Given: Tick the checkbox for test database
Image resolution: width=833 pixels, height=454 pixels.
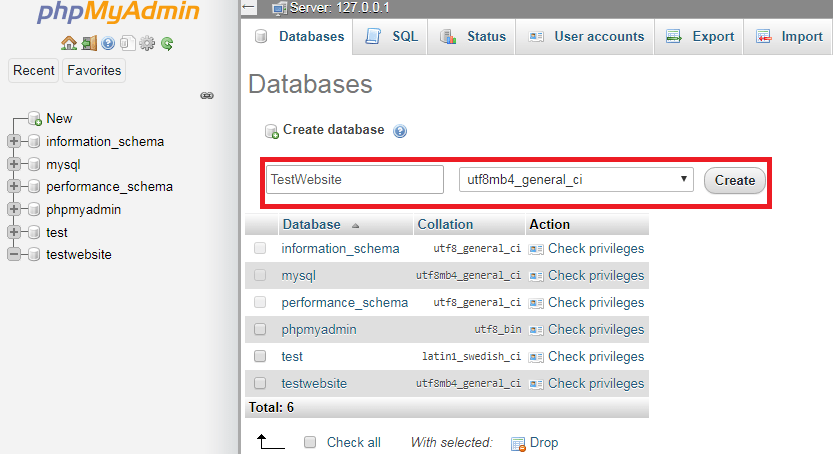Looking at the screenshot, I should (260, 356).
